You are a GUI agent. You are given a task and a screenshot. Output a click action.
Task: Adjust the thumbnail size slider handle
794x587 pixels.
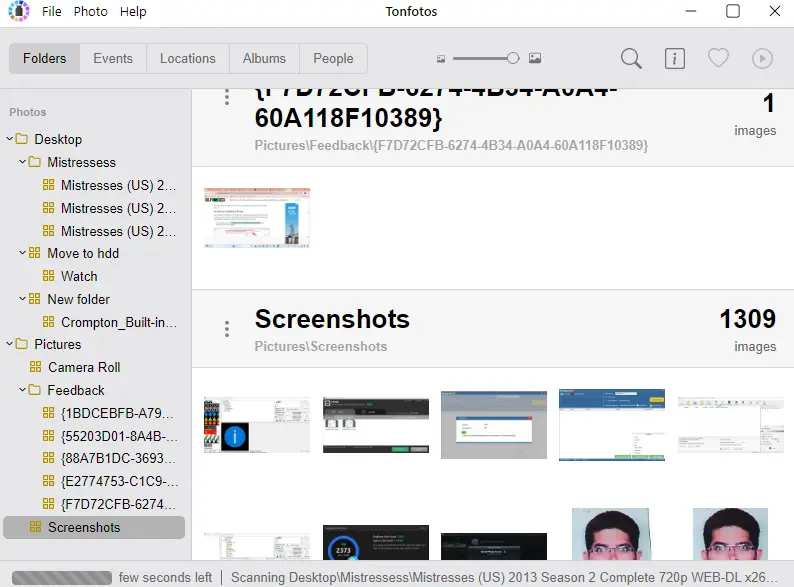[x=513, y=58]
